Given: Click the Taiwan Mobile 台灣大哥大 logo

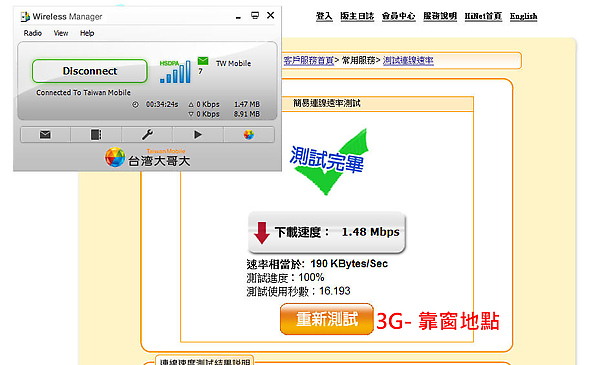Looking at the screenshot, I should tap(148, 157).
